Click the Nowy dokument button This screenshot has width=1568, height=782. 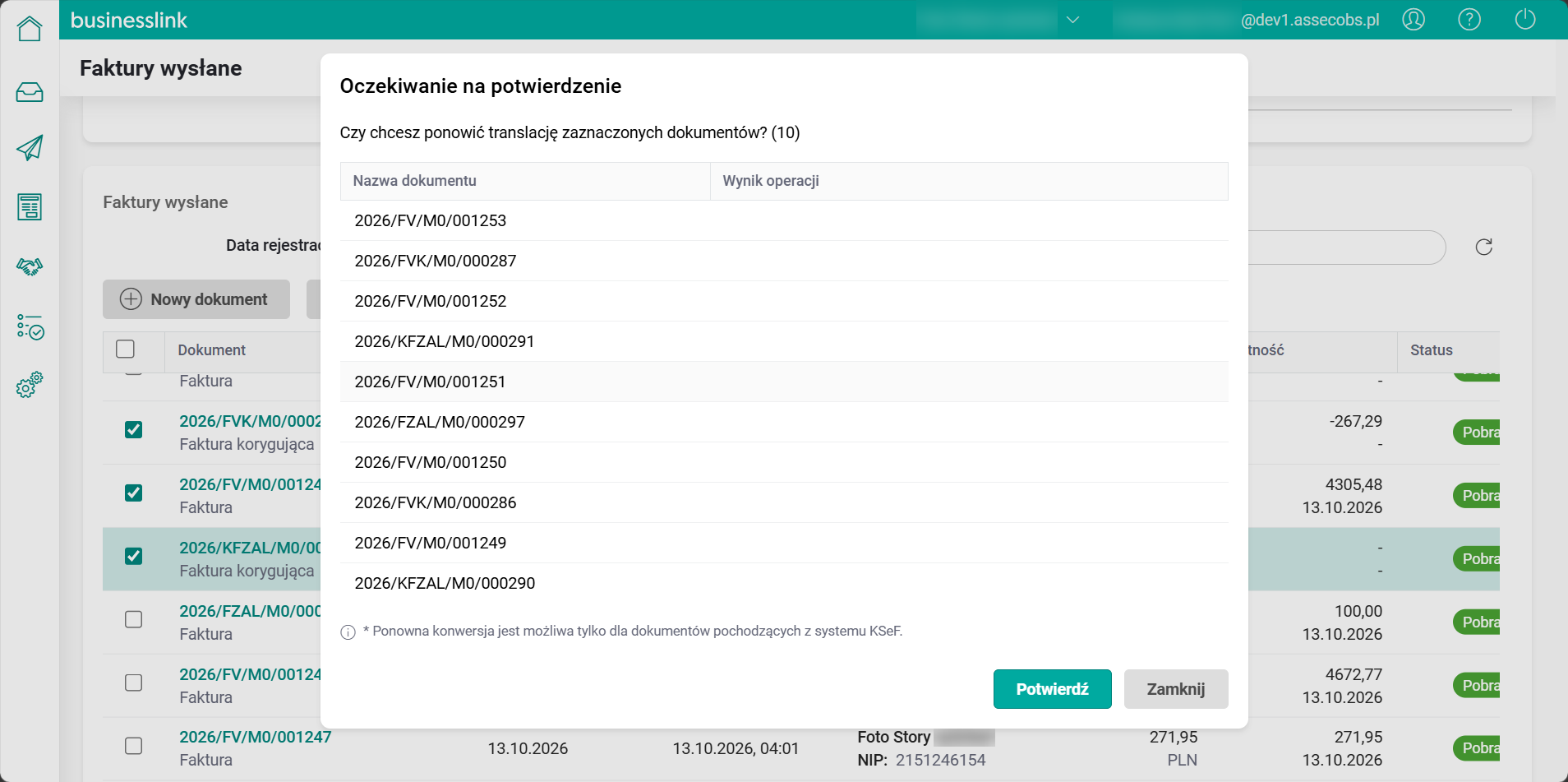tap(196, 299)
